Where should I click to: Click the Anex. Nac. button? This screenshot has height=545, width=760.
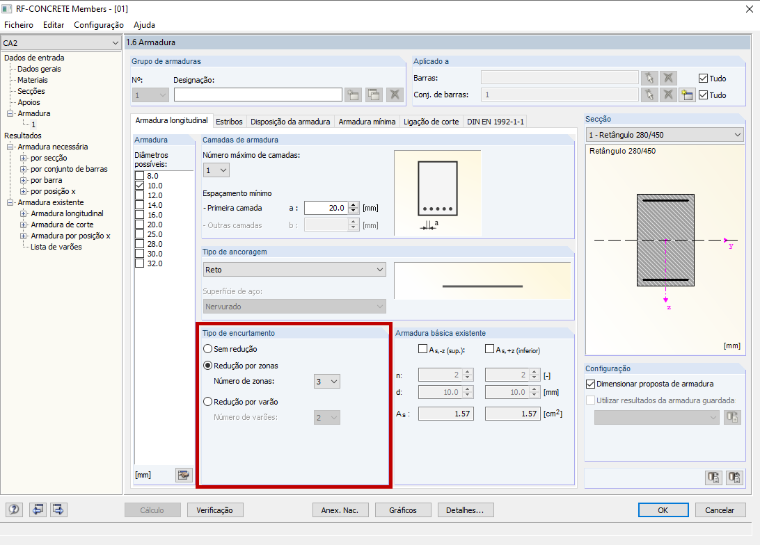click(340, 510)
